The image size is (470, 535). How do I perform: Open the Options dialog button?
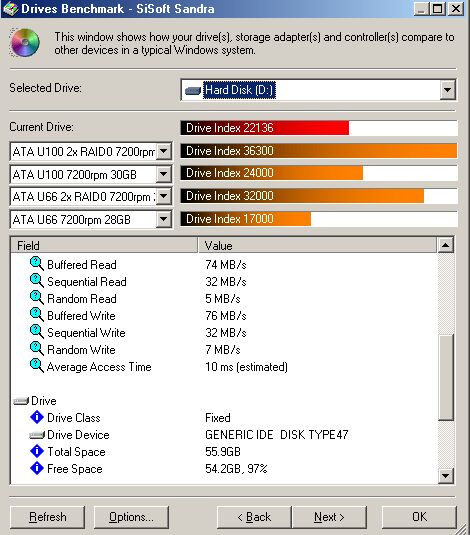point(131,517)
